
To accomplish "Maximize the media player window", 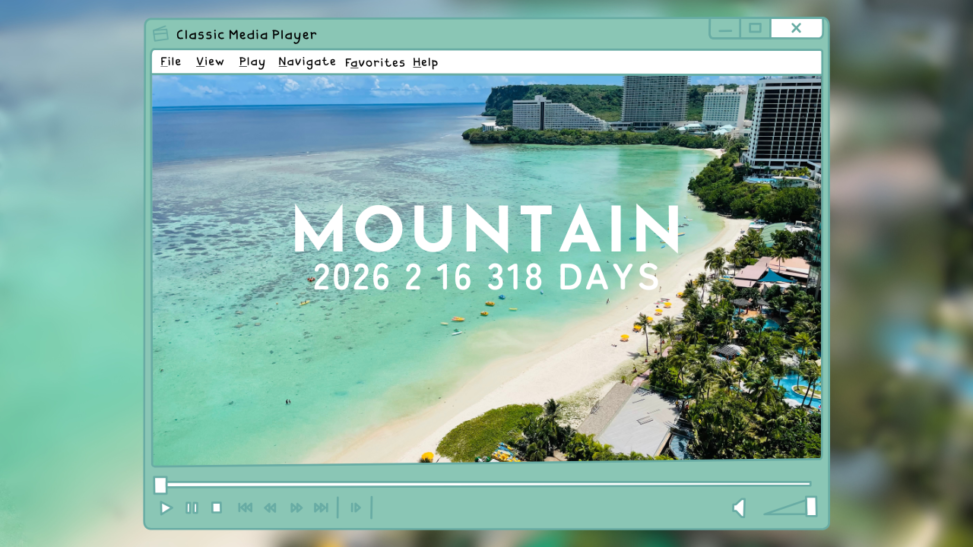I will coord(755,28).
